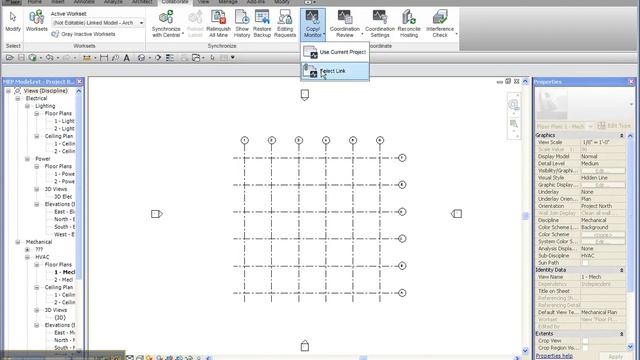Click the Open file quick-access icon

click(10, 58)
